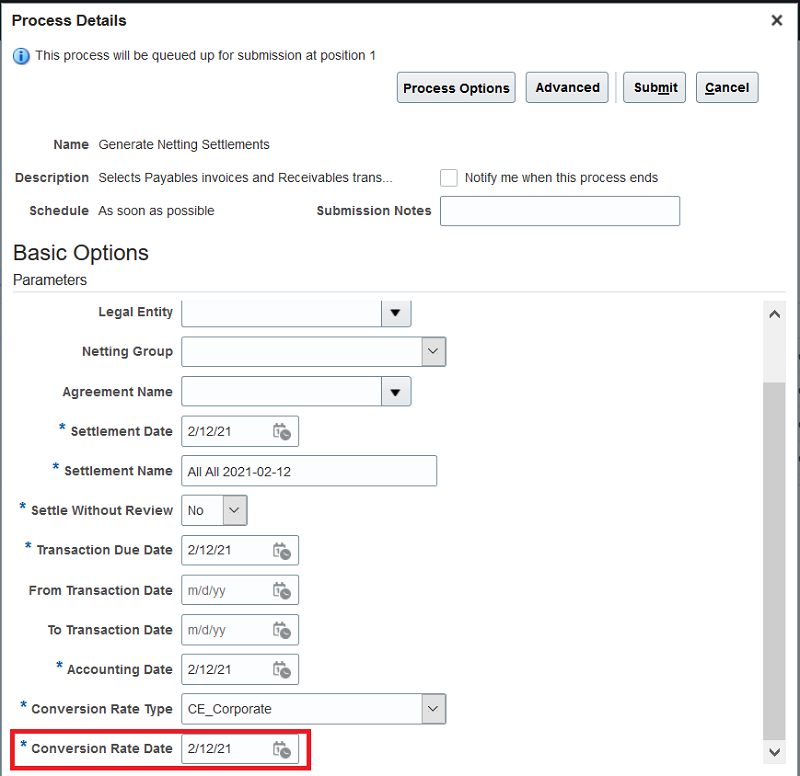Expand the Legal Entity dropdown
This screenshot has height=776, width=800.
pyautogui.click(x=396, y=313)
